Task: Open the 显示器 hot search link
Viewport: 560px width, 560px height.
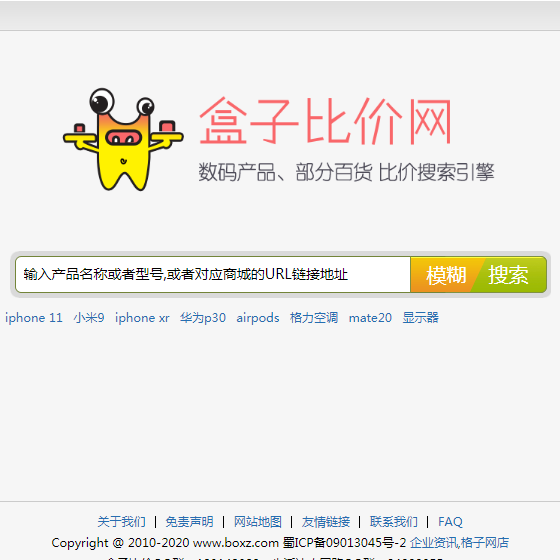Action: 421,318
